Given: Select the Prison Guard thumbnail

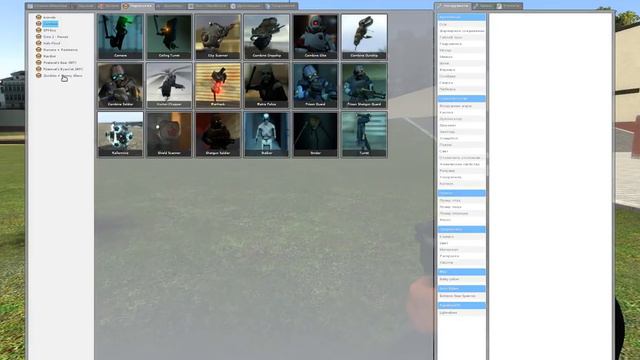Looking at the screenshot, I should click(x=316, y=85).
